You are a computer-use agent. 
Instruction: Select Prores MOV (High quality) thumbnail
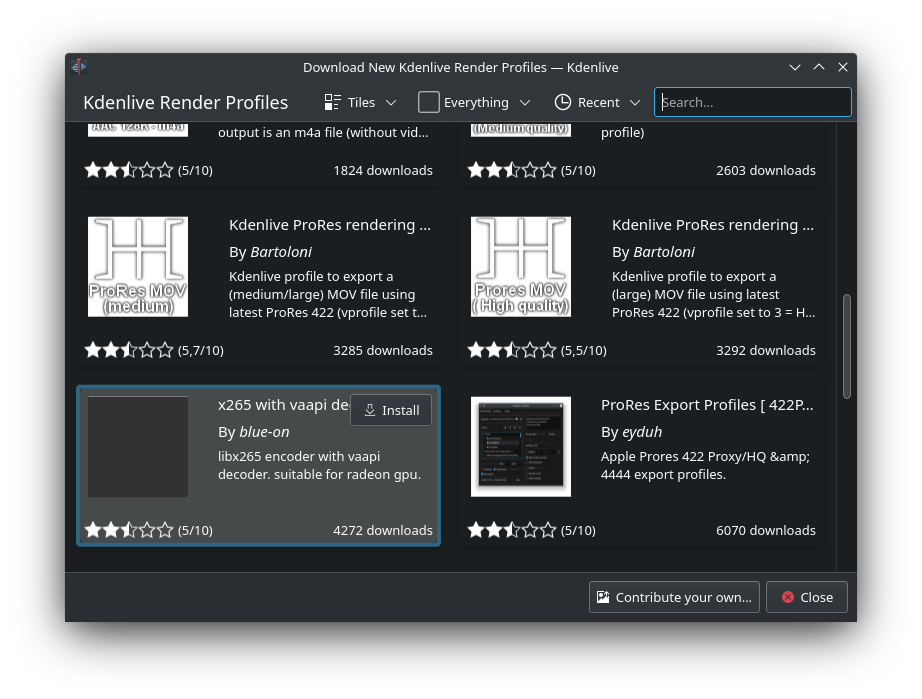tap(521, 267)
